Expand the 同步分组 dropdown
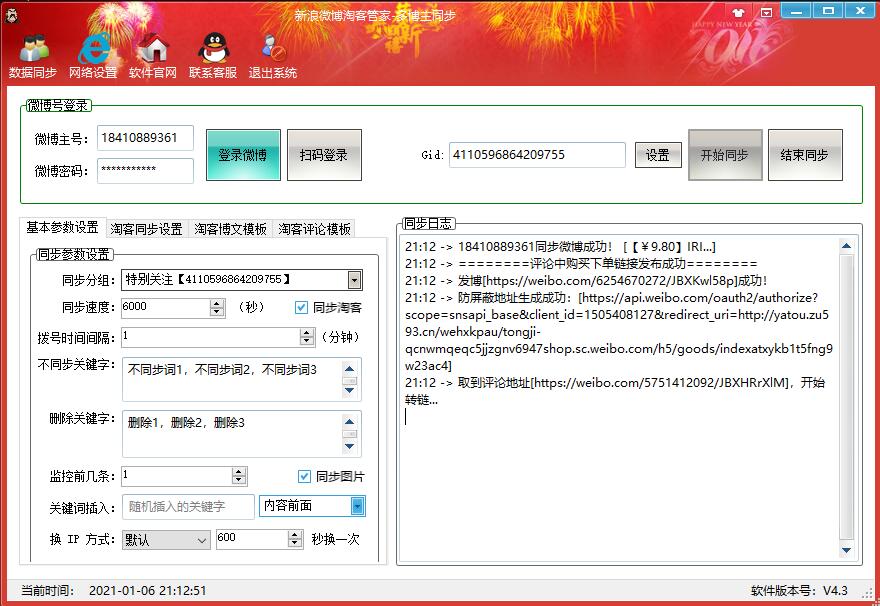The height and width of the screenshot is (606, 880). (x=354, y=279)
